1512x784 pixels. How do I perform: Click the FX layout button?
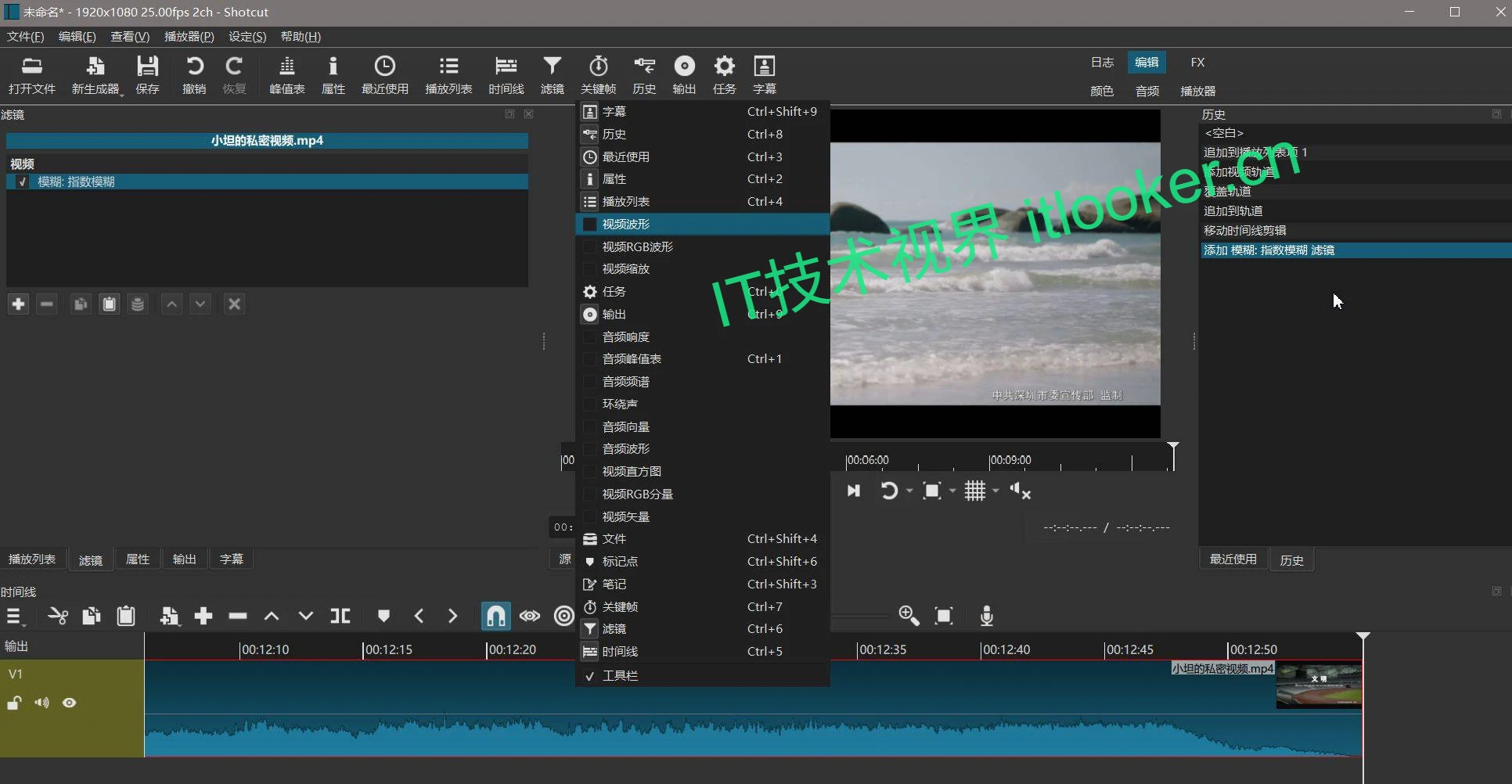tap(1197, 63)
